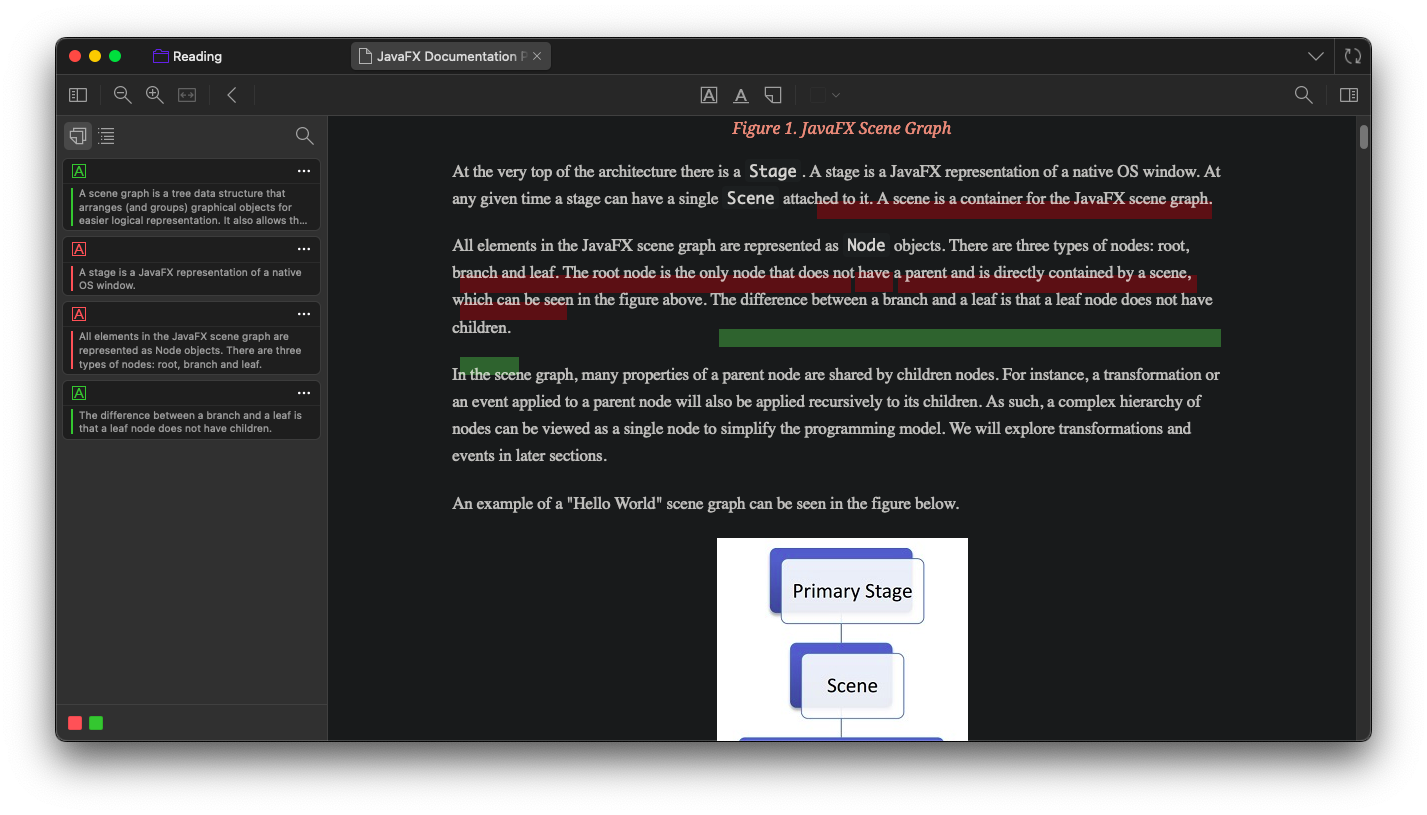
Task: Click the zoom in magnifier
Action: pyautogui.click(x=155, y=95)
